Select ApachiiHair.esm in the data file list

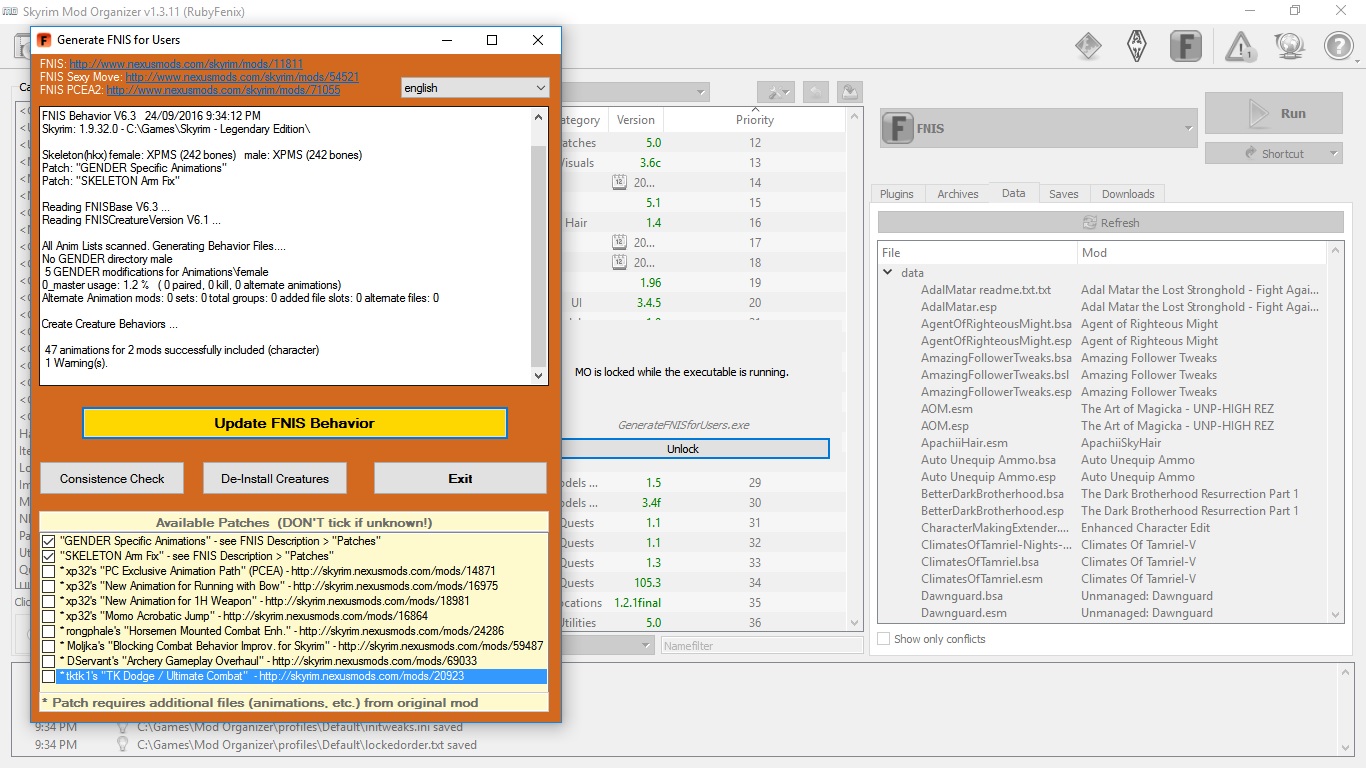point(964,443)
